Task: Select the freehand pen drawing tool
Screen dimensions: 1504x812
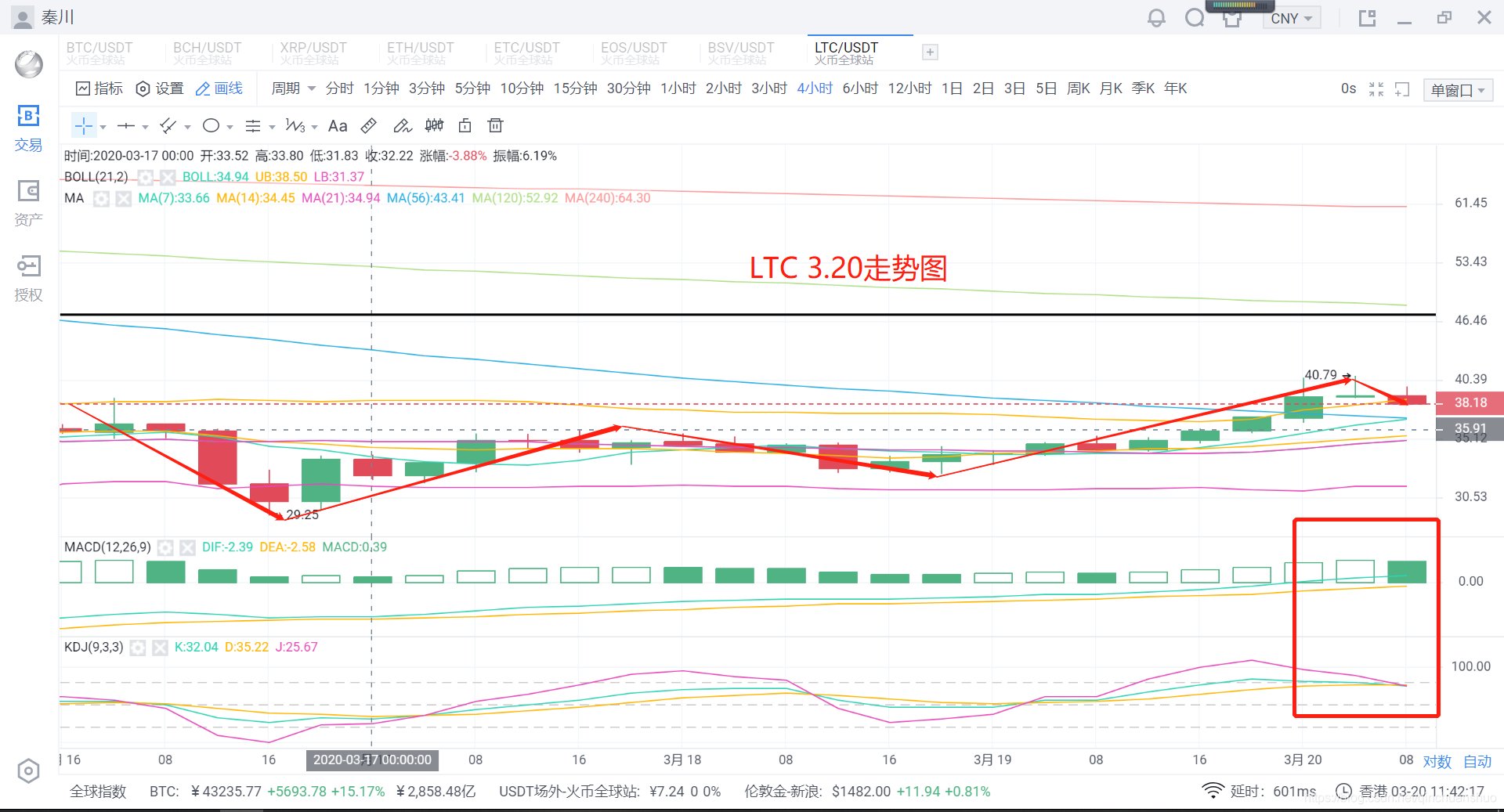Action: (402, 125)
